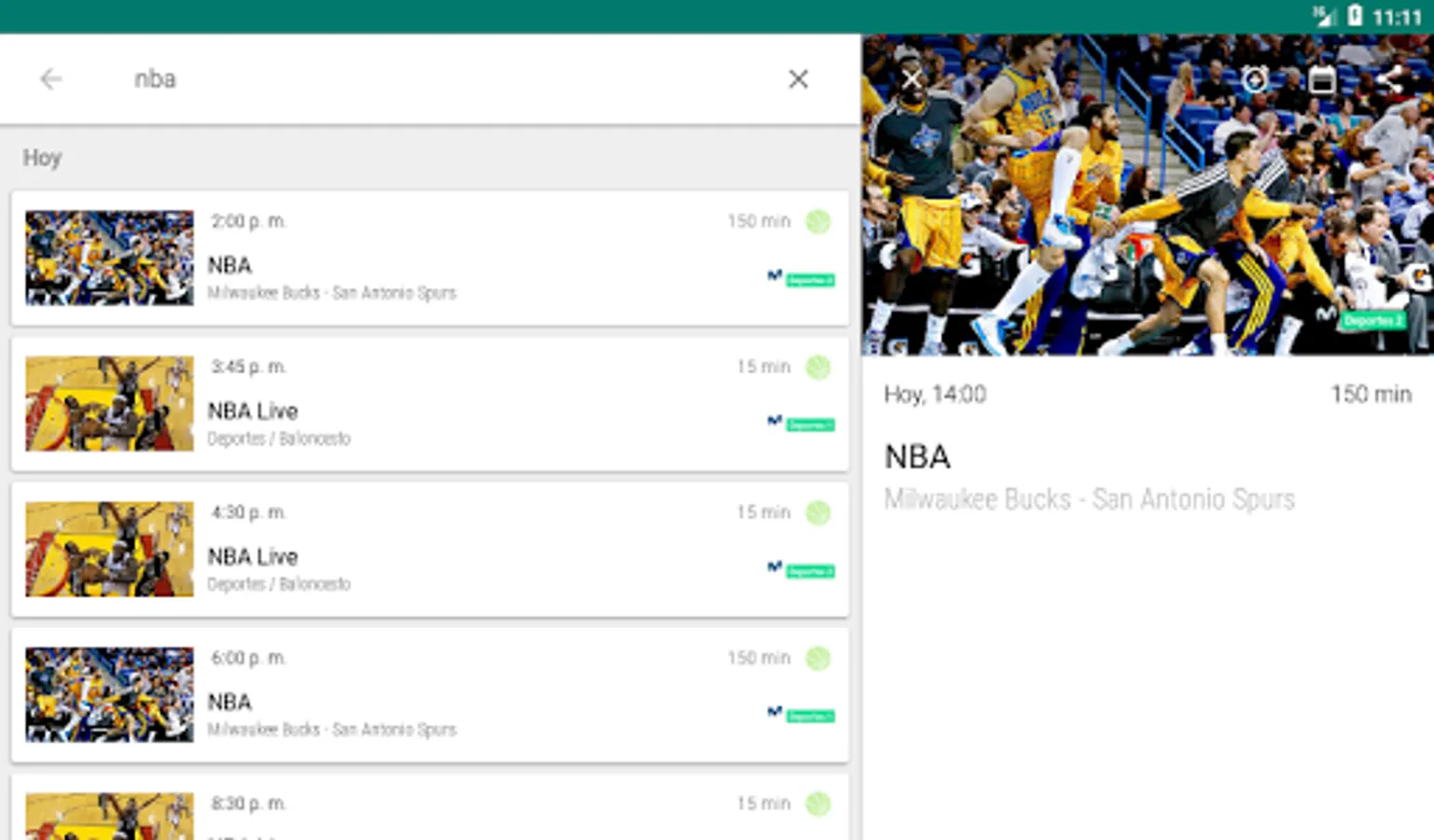Select channel logo in 4:30 p. m. card
1434x840 pixels.
tap(801, 569)
